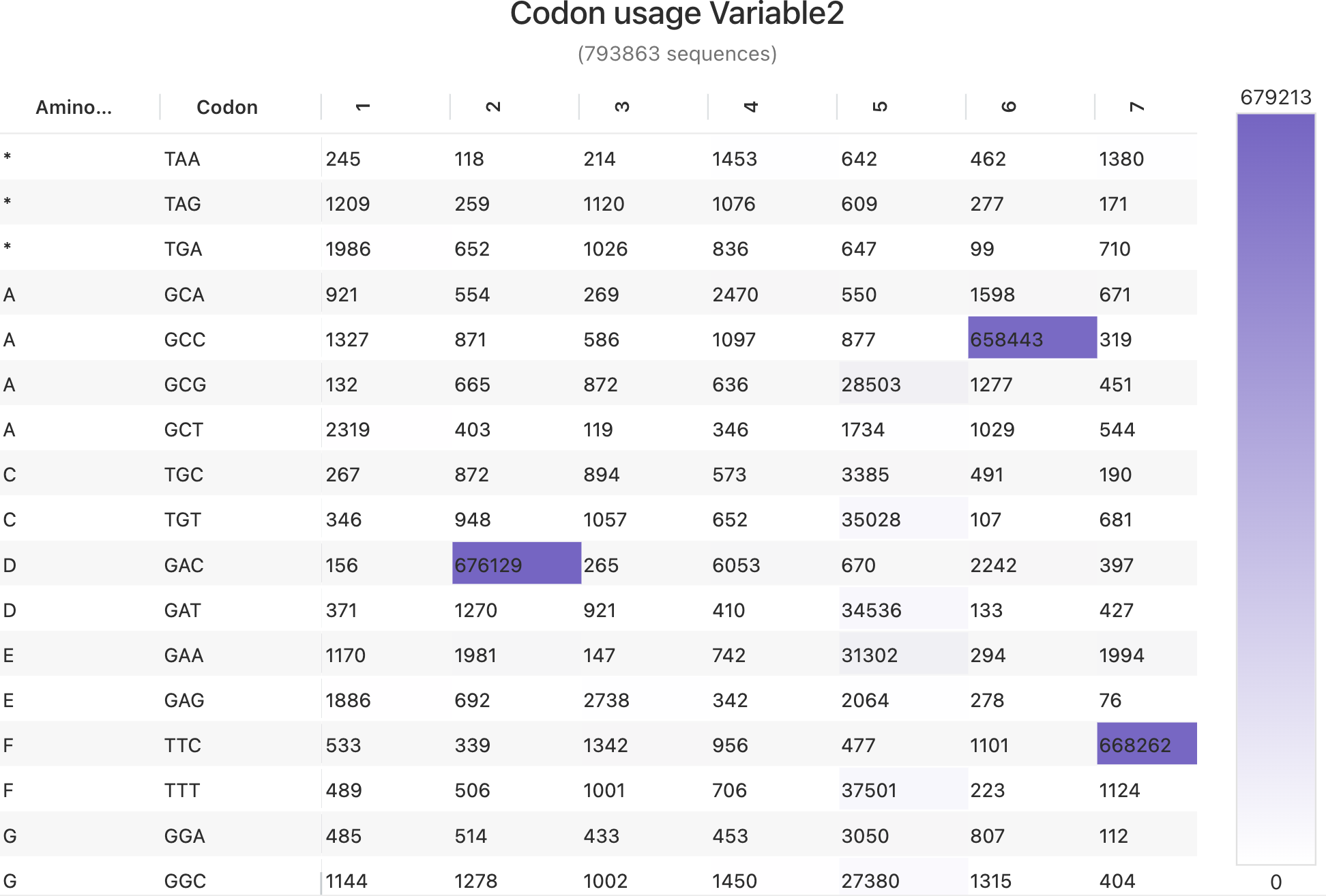Click the highlighted 676129 cell
Image resolution: width=1326 pixels, height=896 pixels.
coord(516,565)
